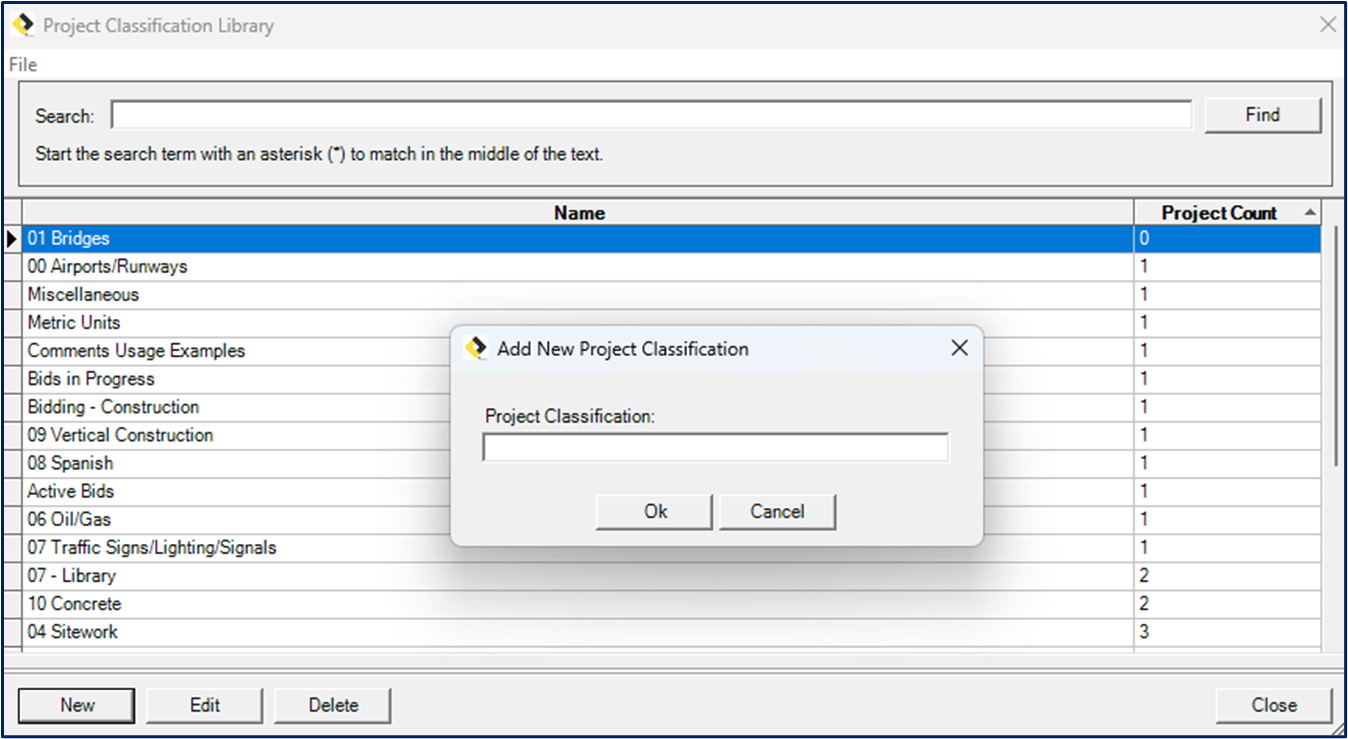The width and height of the screenshot is (1348, 739).
Task: Click the row selector arrow beside 01 Bridges
Action: pos(12,238)
